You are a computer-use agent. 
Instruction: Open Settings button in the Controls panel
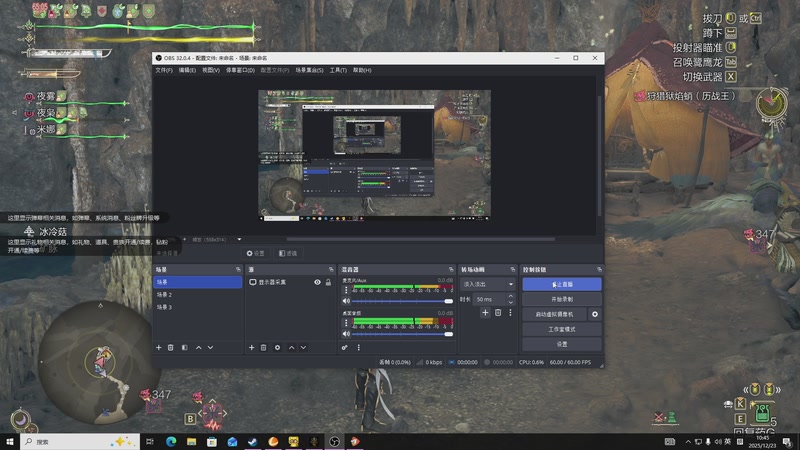pyautogui.click(x=562, y=344)
